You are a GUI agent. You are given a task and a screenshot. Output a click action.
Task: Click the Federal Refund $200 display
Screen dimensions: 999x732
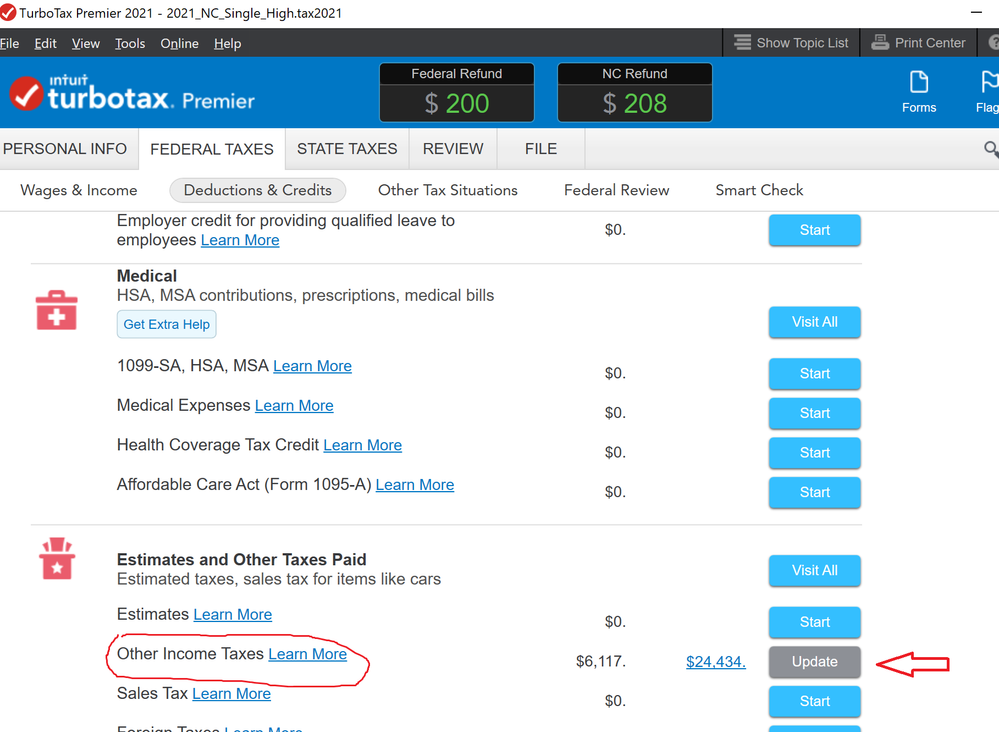tap(457, 92)
